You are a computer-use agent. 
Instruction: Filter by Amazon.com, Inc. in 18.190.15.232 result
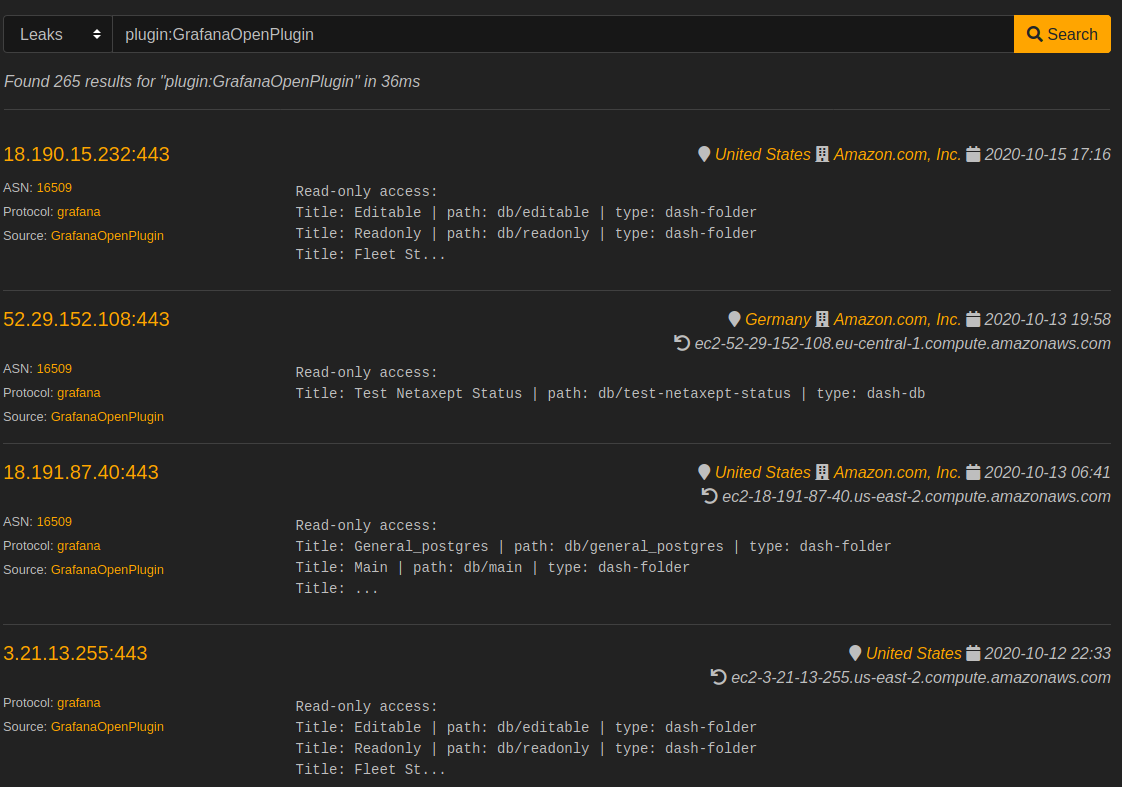click(x=897, y=155)
